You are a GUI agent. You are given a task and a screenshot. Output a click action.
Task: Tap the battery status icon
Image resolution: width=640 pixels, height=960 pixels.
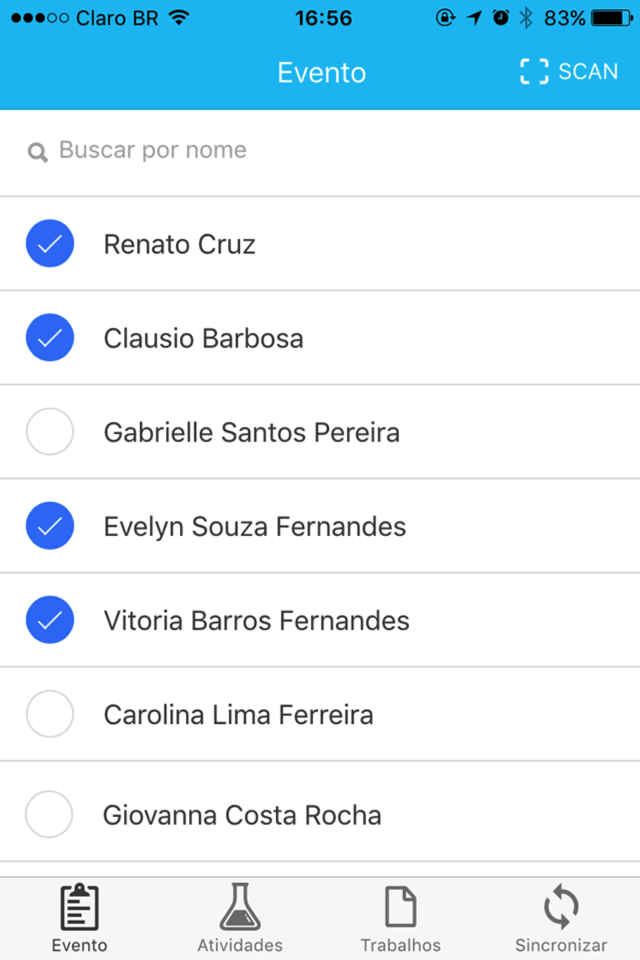pos(611,18)
